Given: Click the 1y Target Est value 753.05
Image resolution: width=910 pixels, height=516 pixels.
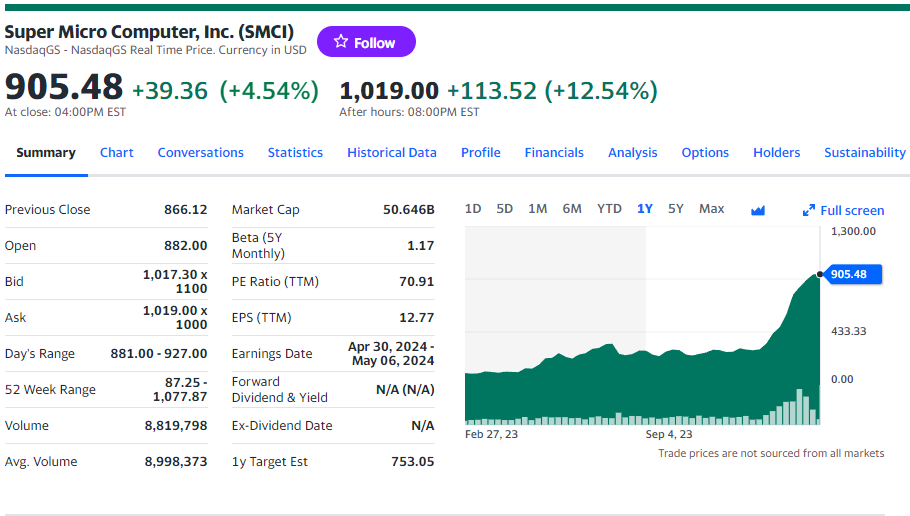Looking at the screenshot, I should pyautogui.click(x=413, y=461).
